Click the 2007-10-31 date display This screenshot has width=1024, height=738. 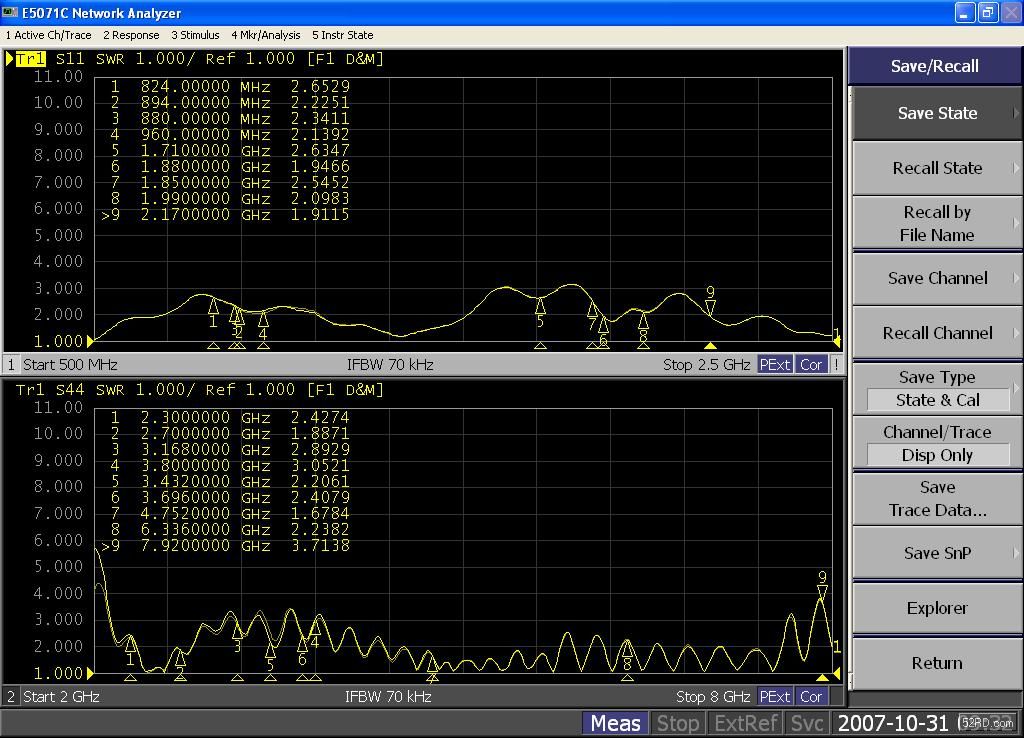pyautogui.click(x=892, y=723)
